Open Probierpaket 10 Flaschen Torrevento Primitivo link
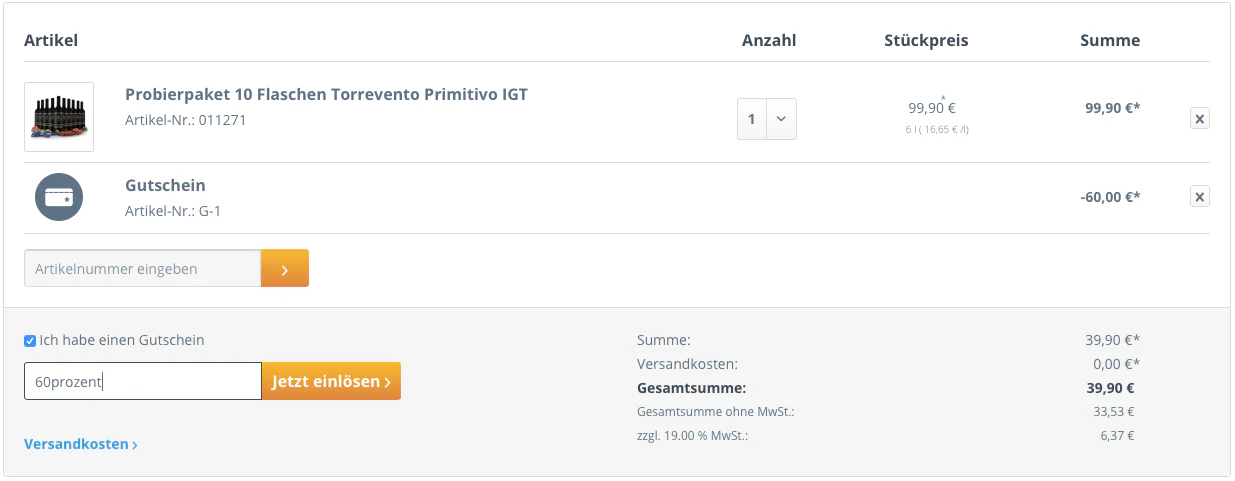This screenshot has width=1235, height=481. pos(326,94)
